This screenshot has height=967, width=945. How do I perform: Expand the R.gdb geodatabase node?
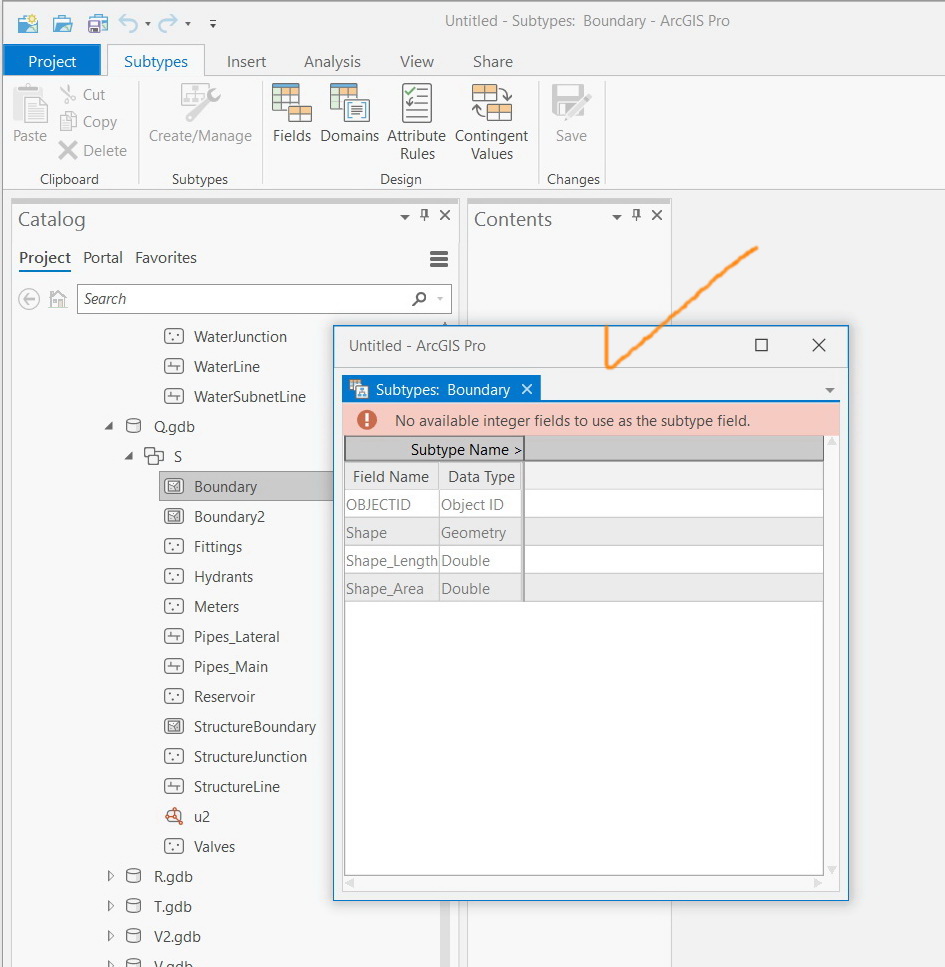(110, 876)
